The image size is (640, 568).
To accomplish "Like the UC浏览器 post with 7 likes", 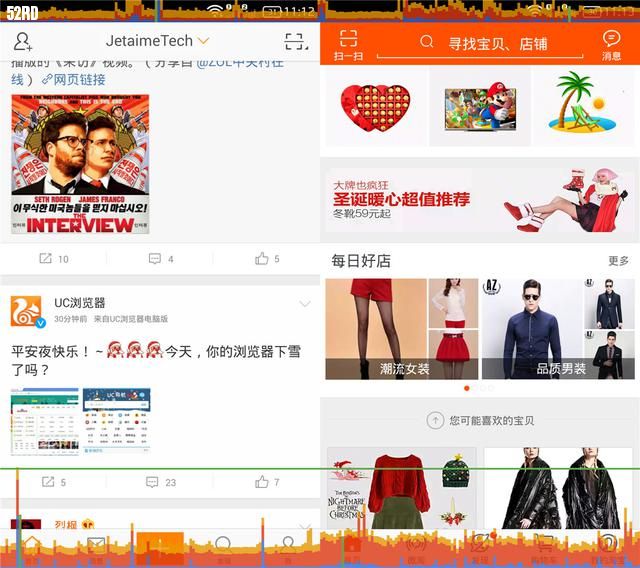I will tap(267, 482).
